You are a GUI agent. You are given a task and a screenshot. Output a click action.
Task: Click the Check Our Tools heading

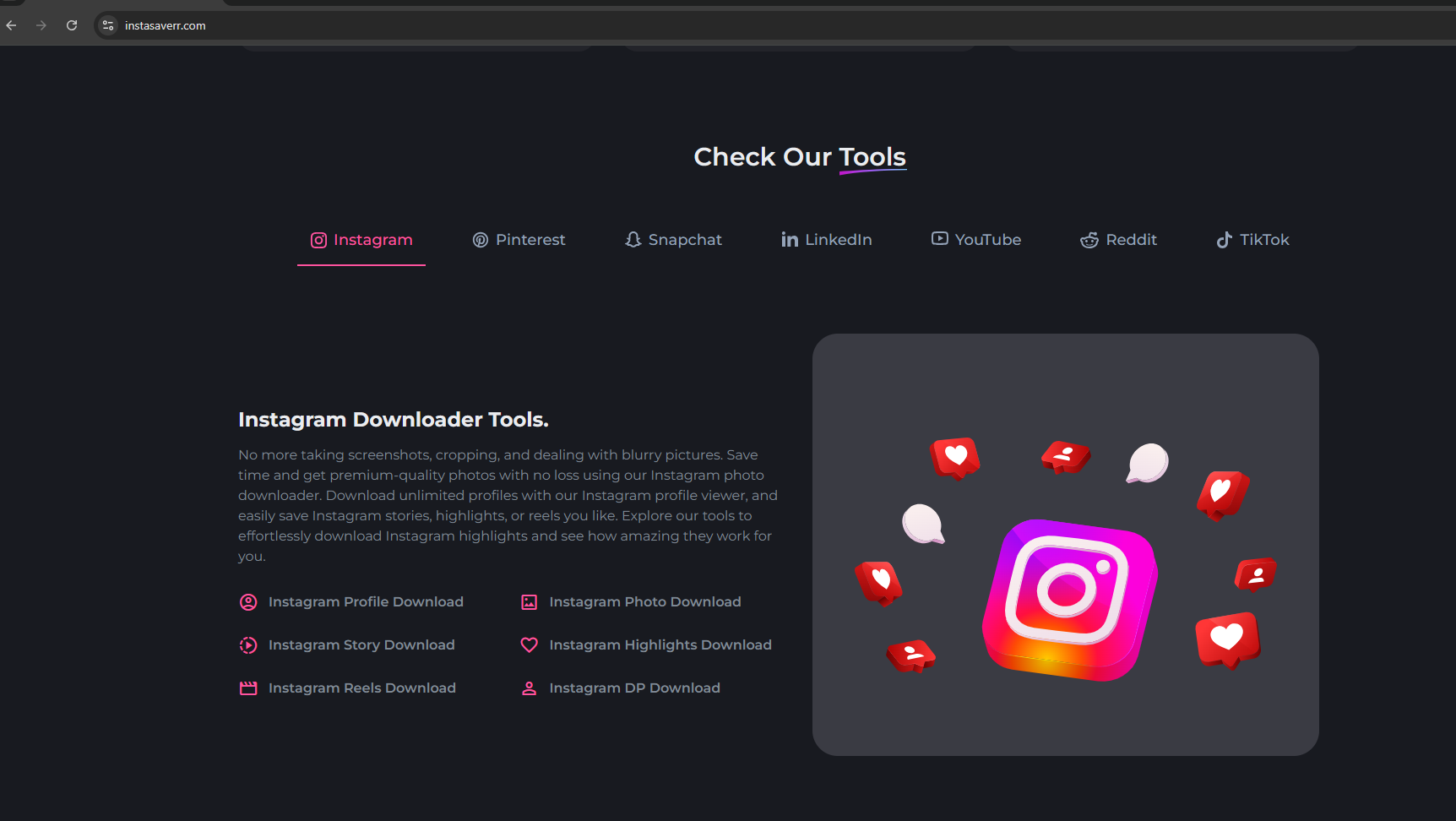tap(800, 157)
